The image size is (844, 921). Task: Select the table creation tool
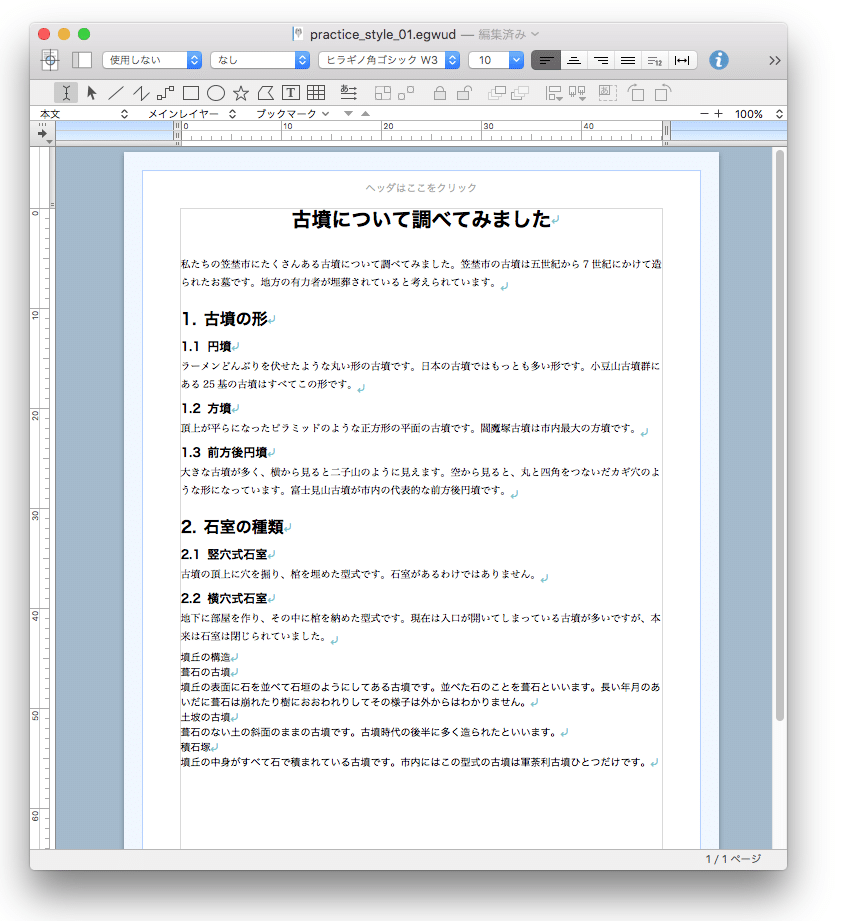coord(316,92)
